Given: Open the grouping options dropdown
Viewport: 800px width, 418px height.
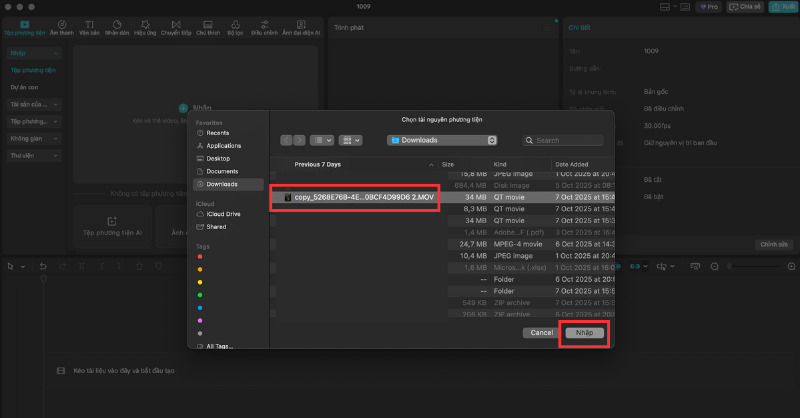Looking at the screenshot, I should click(x=351, y=140).
